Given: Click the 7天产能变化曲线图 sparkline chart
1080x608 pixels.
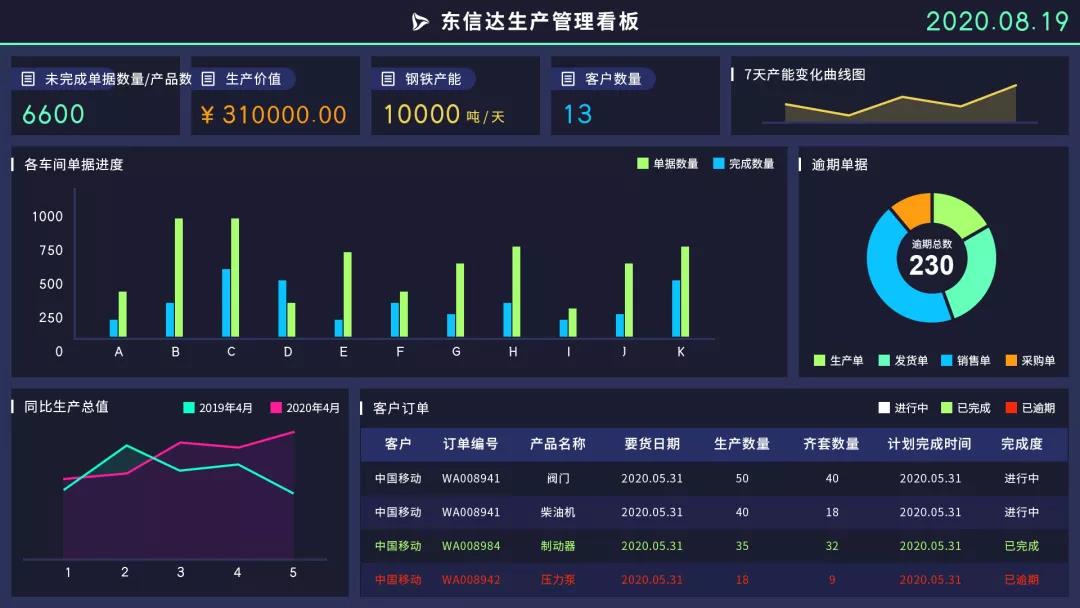Looking at the screenshot, I should 900,104.
